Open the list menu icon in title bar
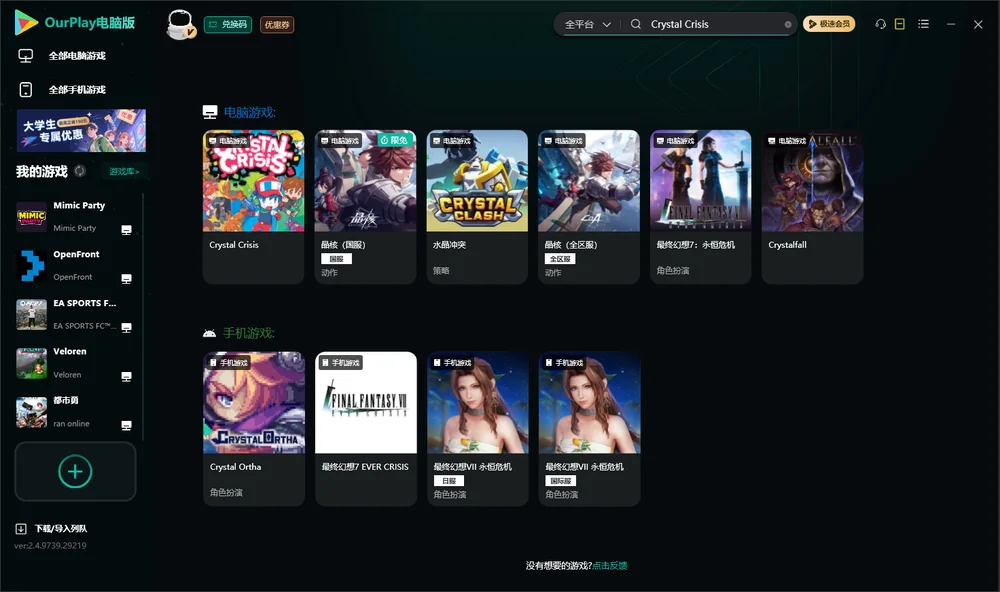 pos(923,24)
